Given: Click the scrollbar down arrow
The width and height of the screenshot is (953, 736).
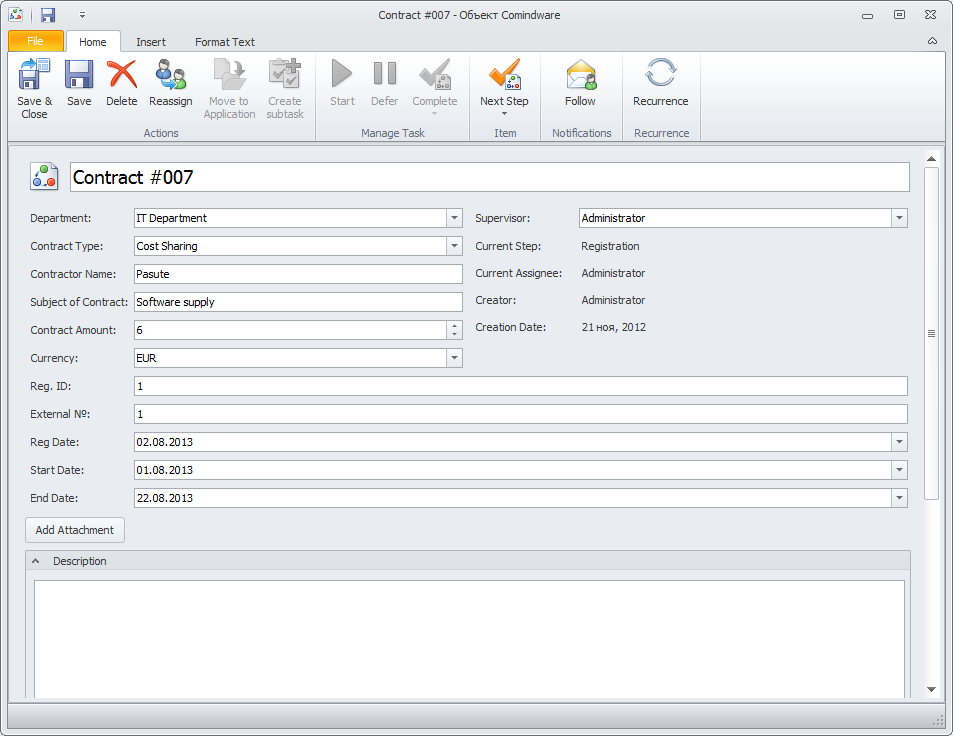Looking at the screenshot, I should [931, 689].
